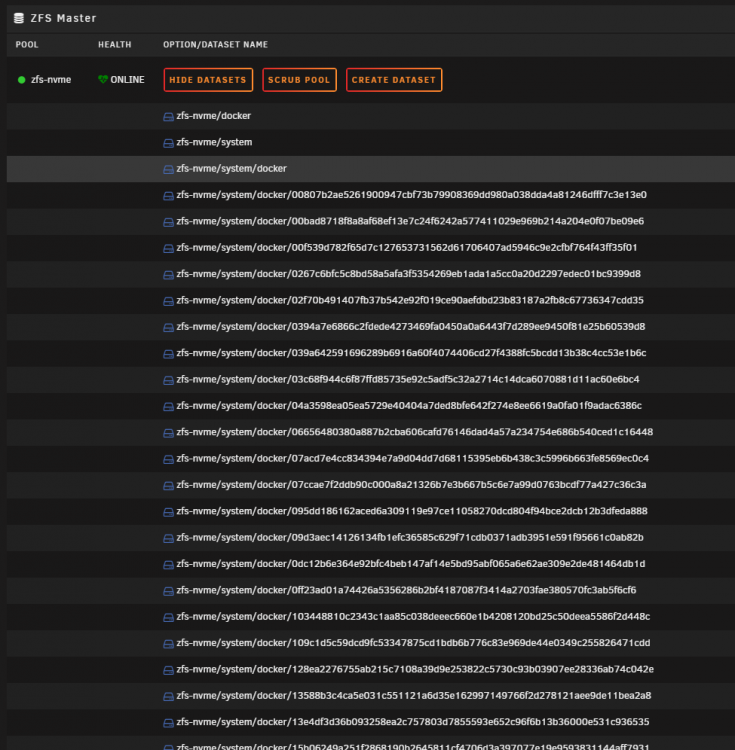Select the zfs-nvme pool name
The image size is (735, 750).
click(x=51, y=80)
